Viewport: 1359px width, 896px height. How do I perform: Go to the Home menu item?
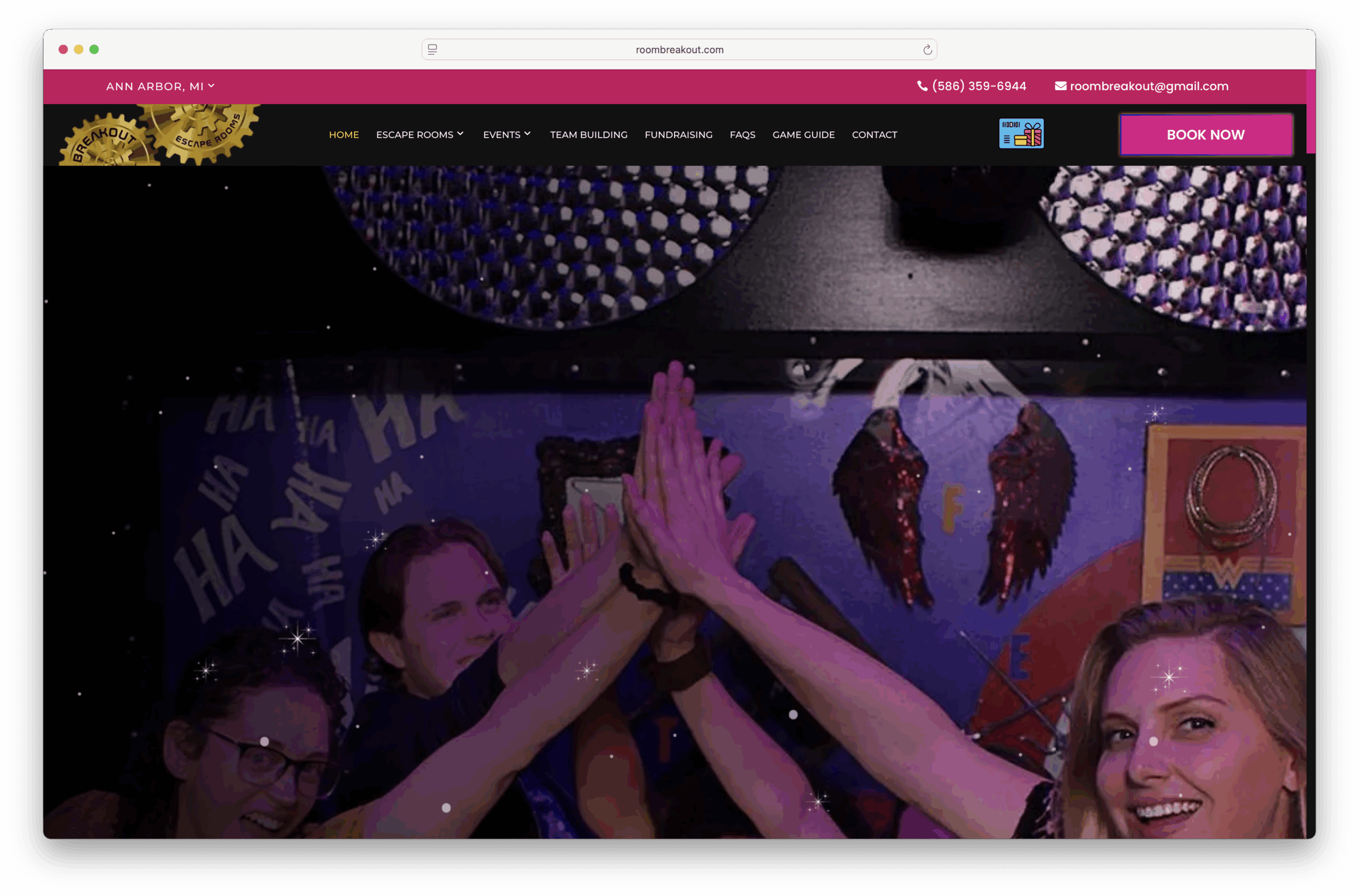[343, 135]
